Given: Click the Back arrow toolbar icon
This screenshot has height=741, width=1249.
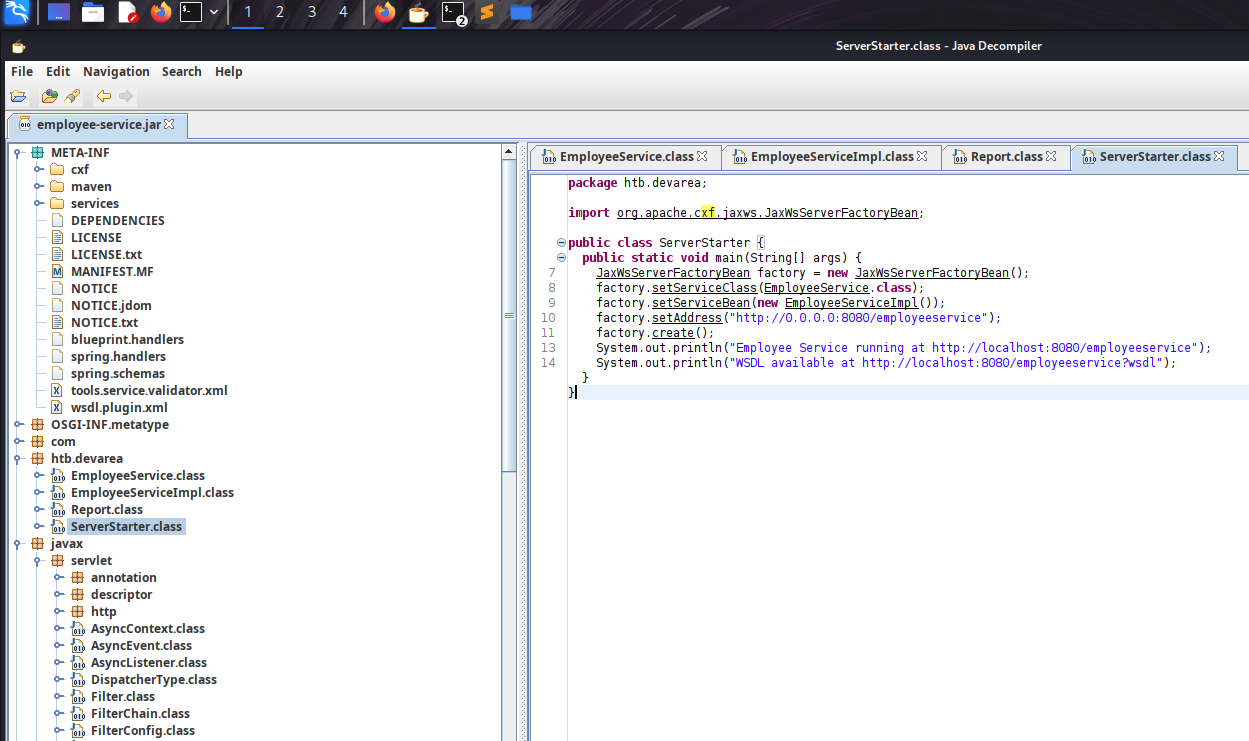Looking at the screenshot, I should pos(103,97).
